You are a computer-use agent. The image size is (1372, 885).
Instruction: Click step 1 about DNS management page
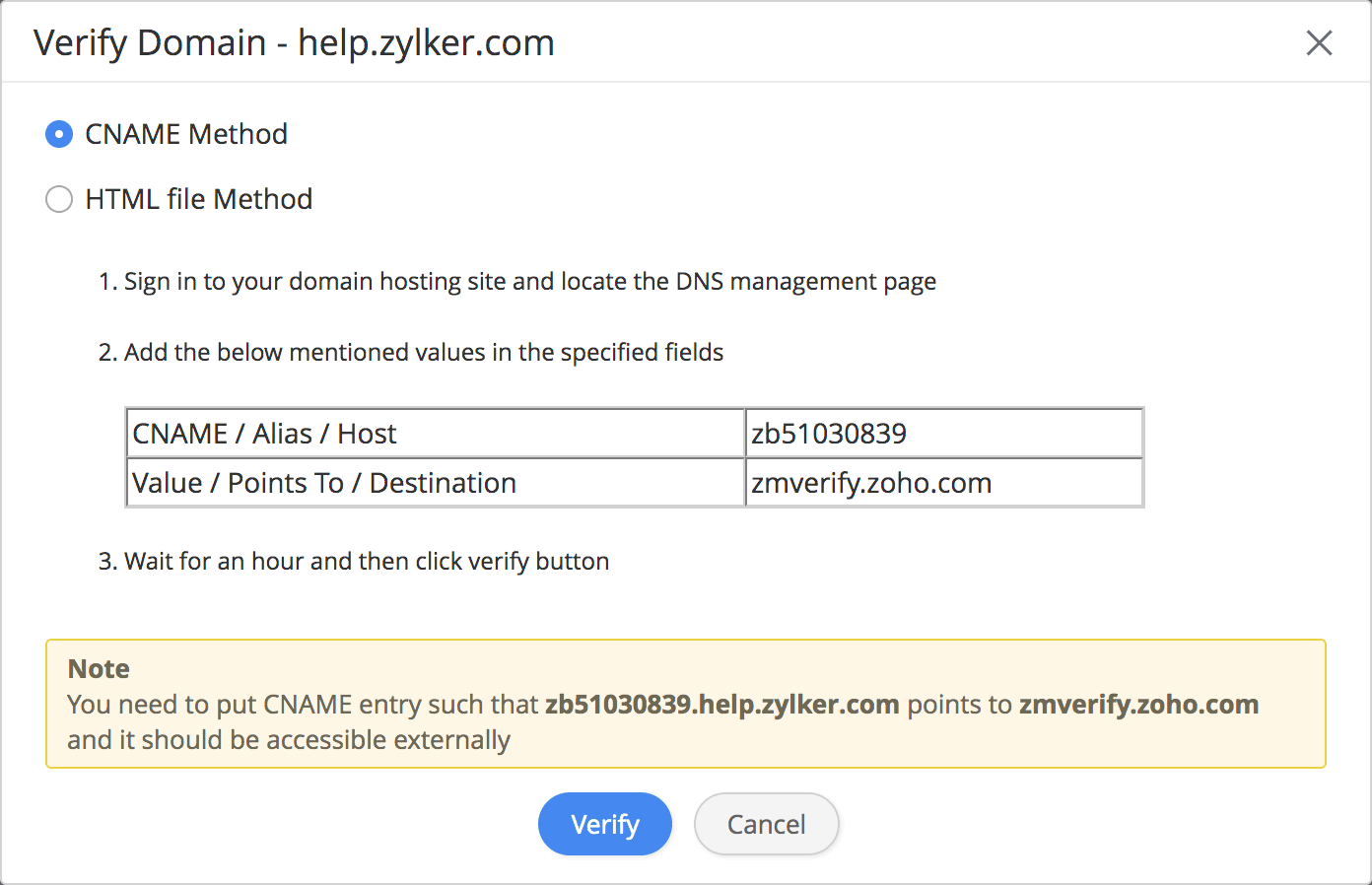coord(517,282)
